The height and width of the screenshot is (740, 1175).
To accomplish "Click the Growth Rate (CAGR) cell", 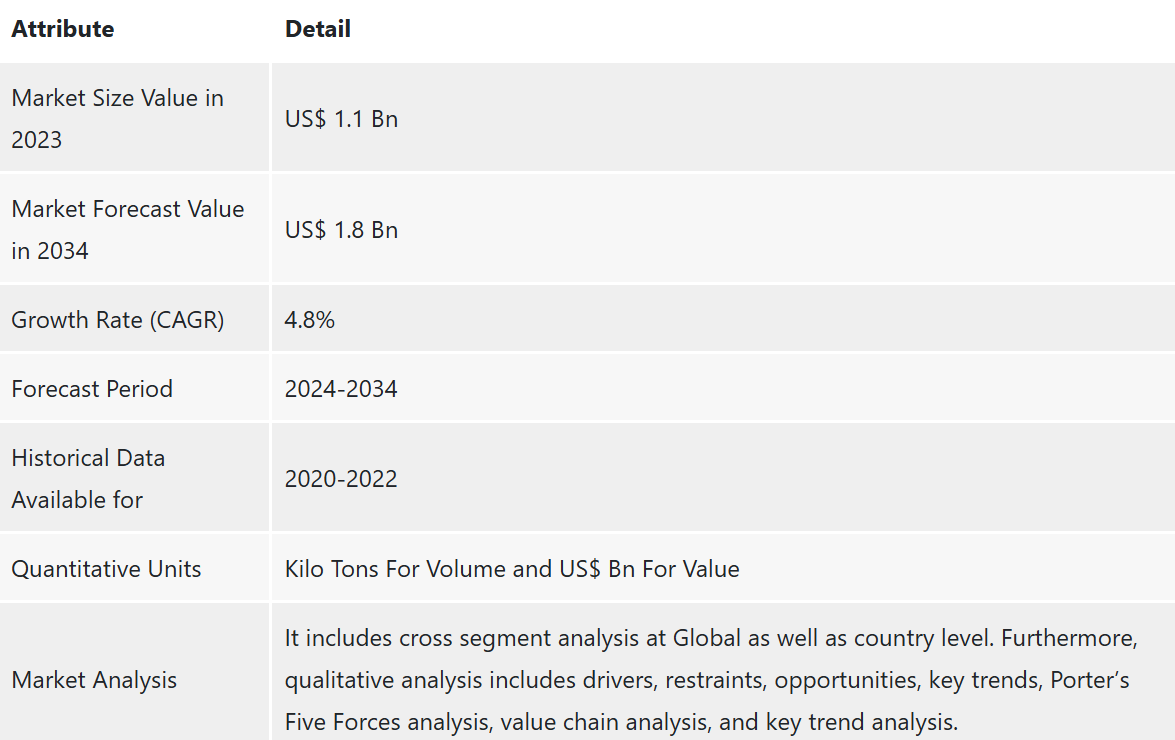I will tap(117, 320).
